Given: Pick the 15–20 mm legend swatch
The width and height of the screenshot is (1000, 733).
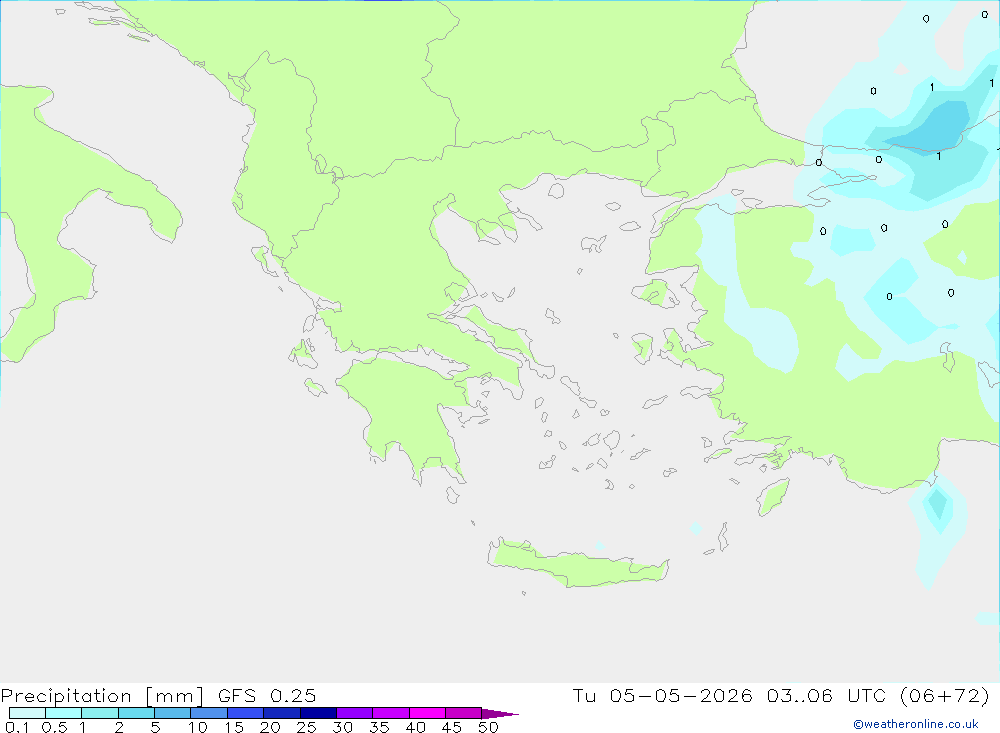Looking at the screenshot, I should [246, 713].
